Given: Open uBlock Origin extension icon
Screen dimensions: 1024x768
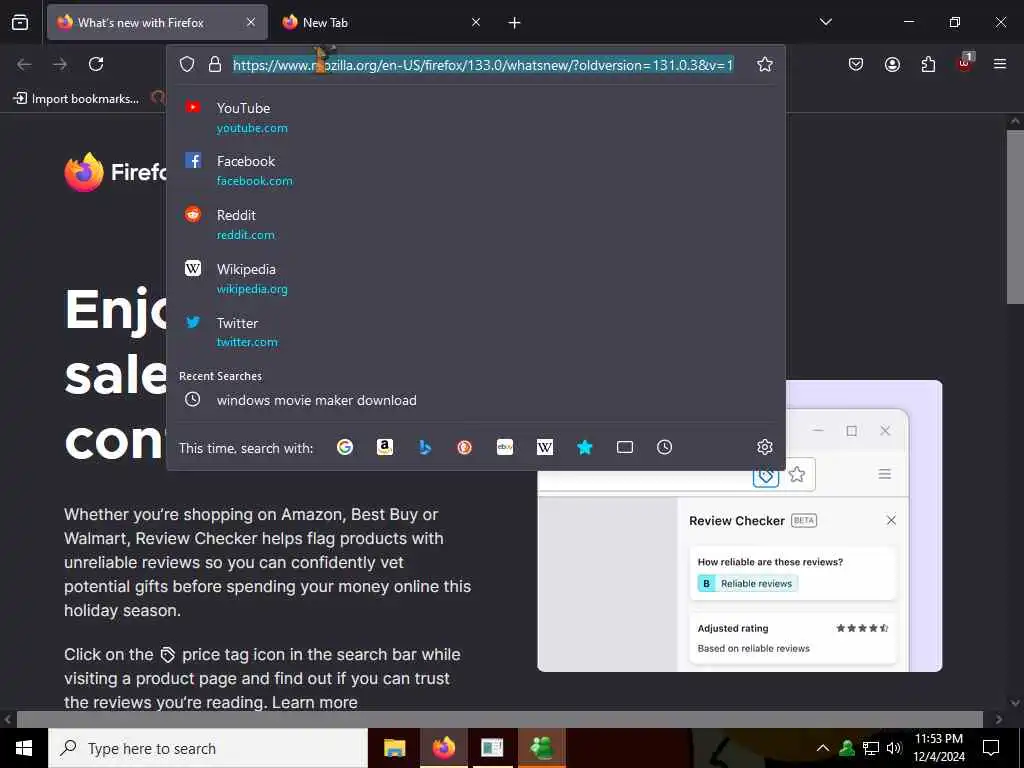Looking at the screenshot, I should (965, 63).
